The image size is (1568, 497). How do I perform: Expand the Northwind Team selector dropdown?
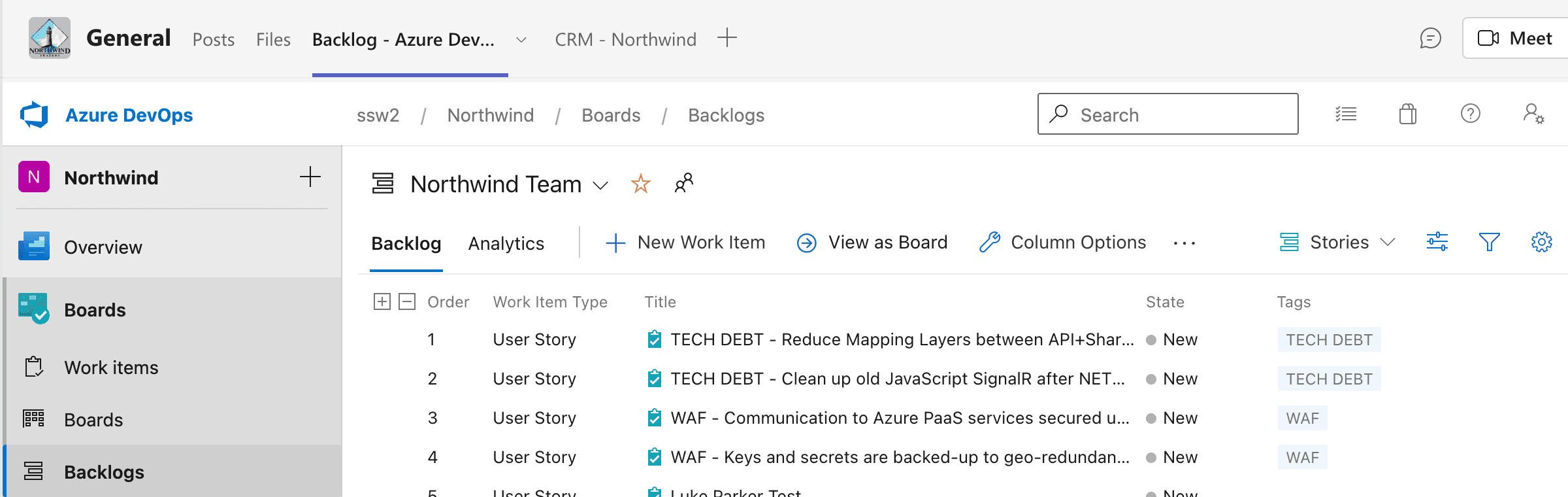600,186
